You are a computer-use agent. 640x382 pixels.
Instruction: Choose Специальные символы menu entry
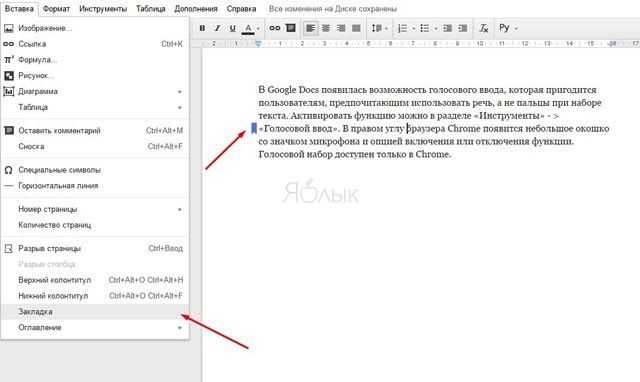95,170
